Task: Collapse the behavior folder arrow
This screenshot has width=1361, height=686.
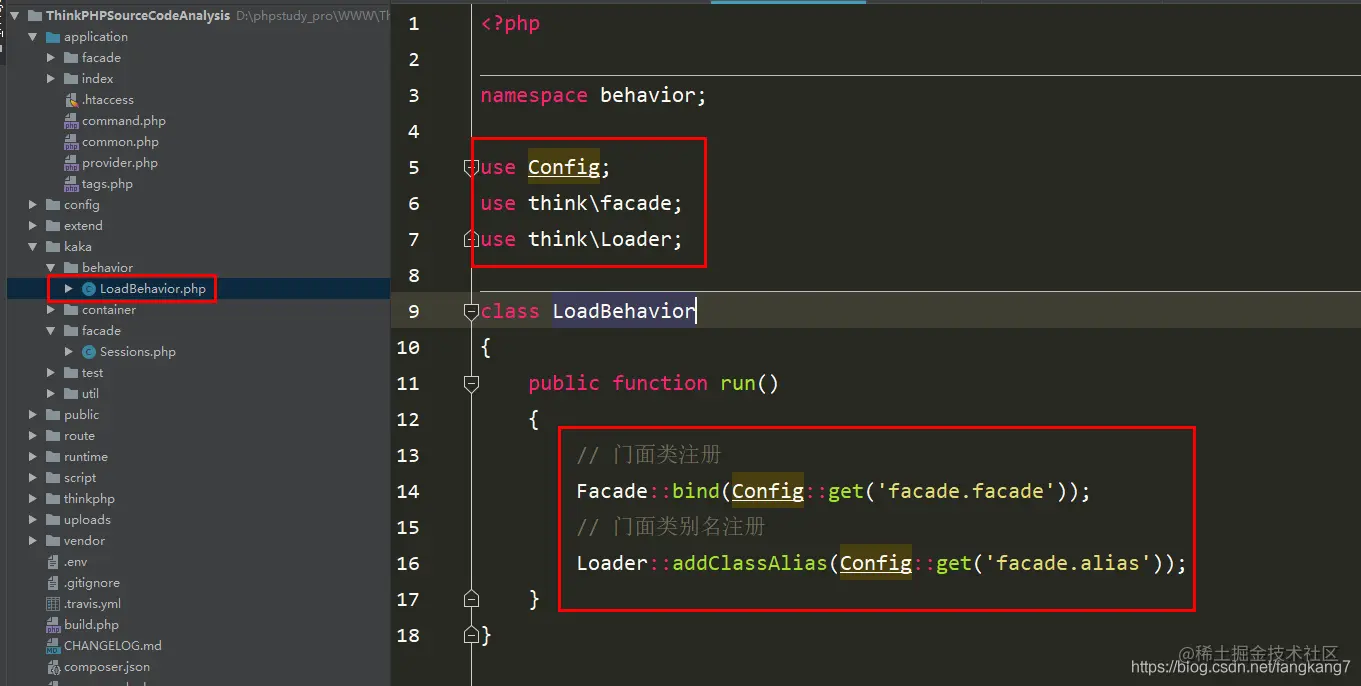Action: [51, 268]
